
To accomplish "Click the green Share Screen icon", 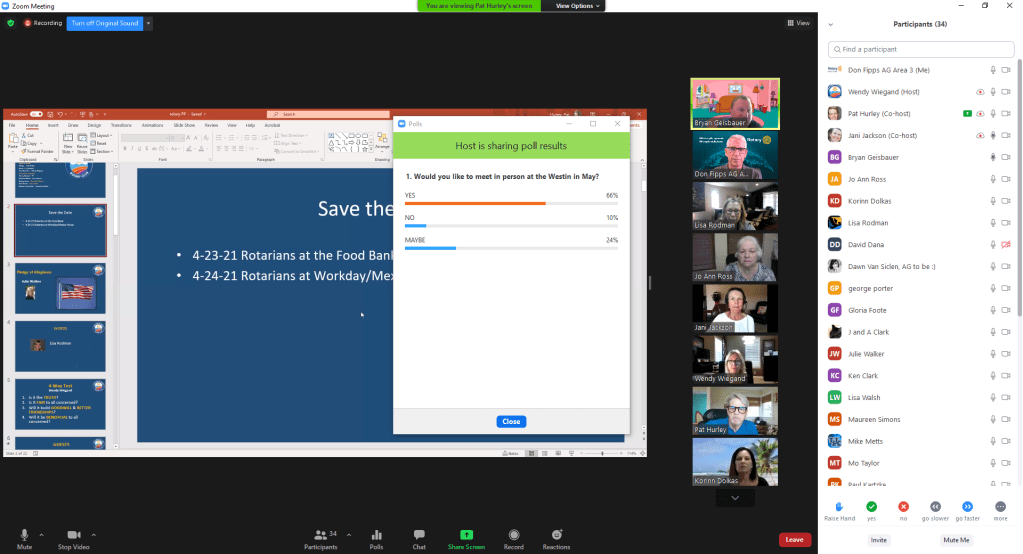I will [x=466, y=535].
